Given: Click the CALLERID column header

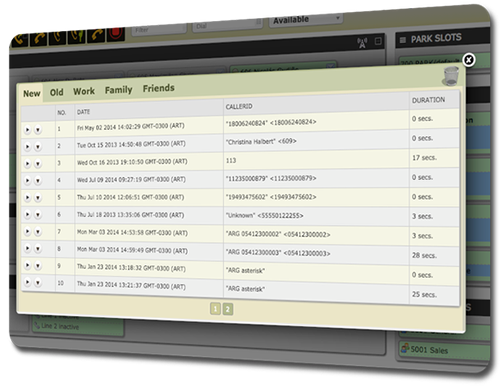Looking at the screenshot, I should [x=239, y=107].
